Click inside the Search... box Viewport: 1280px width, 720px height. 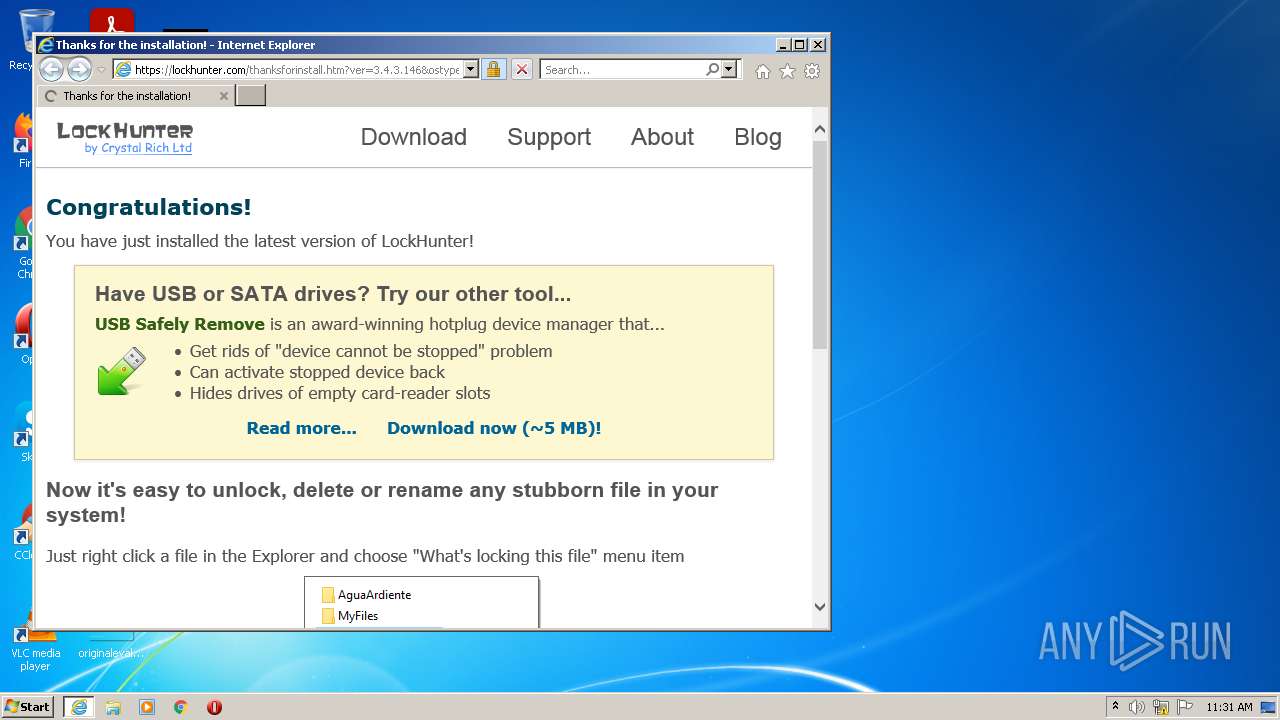click(622, 70)
